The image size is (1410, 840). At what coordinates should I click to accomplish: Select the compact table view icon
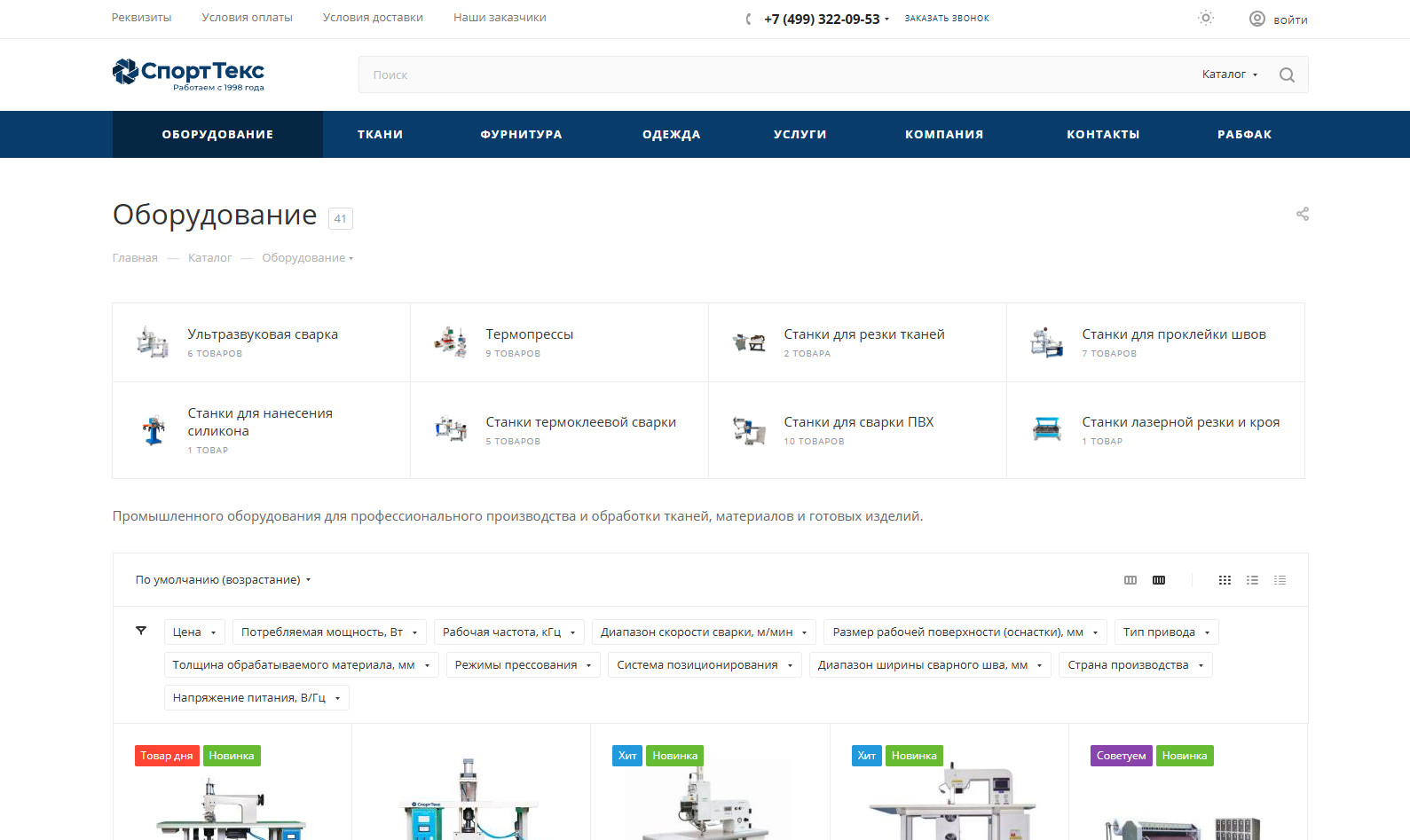coord(1280,580)
